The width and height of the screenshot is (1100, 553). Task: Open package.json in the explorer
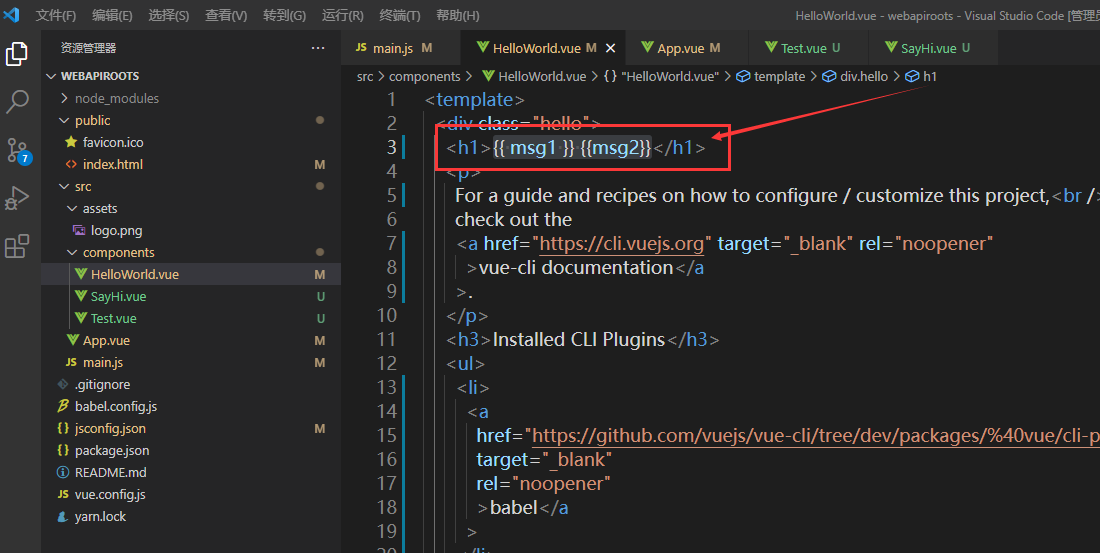click(112, 450)
